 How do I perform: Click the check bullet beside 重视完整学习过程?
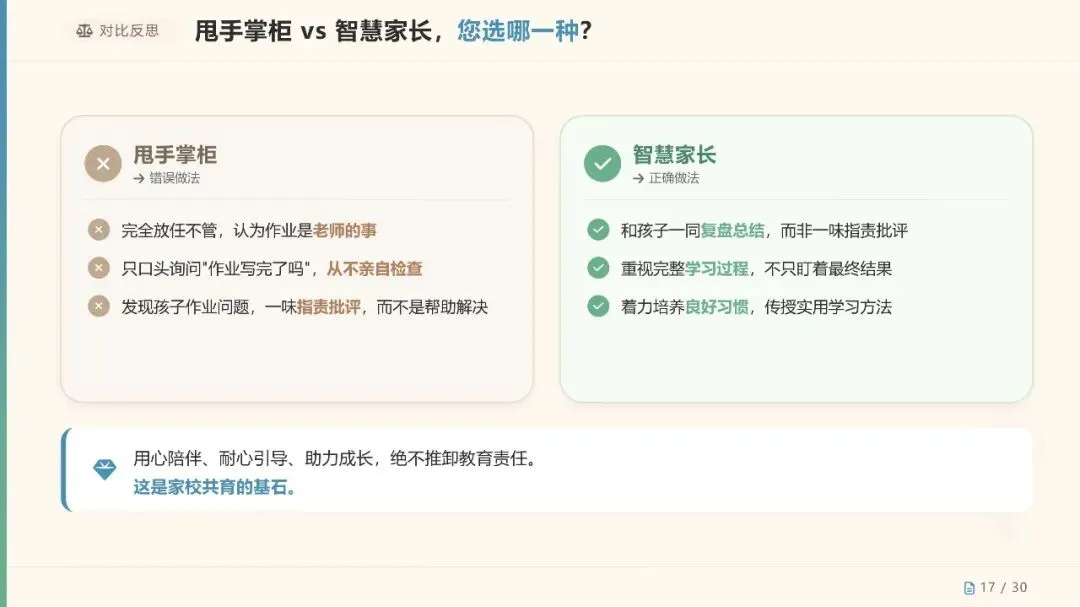598,267
